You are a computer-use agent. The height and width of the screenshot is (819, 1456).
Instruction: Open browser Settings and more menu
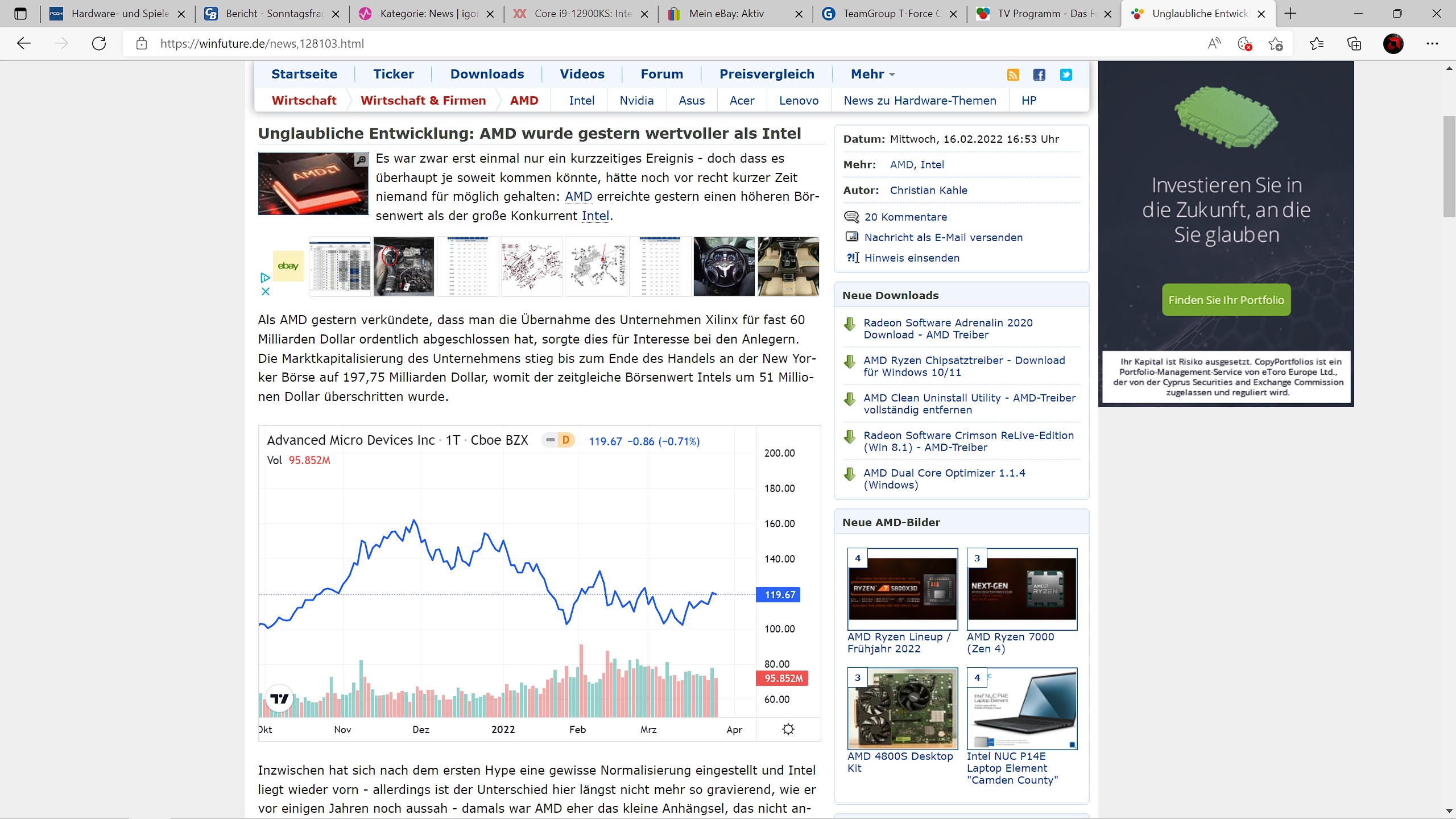coord(1432,44)
